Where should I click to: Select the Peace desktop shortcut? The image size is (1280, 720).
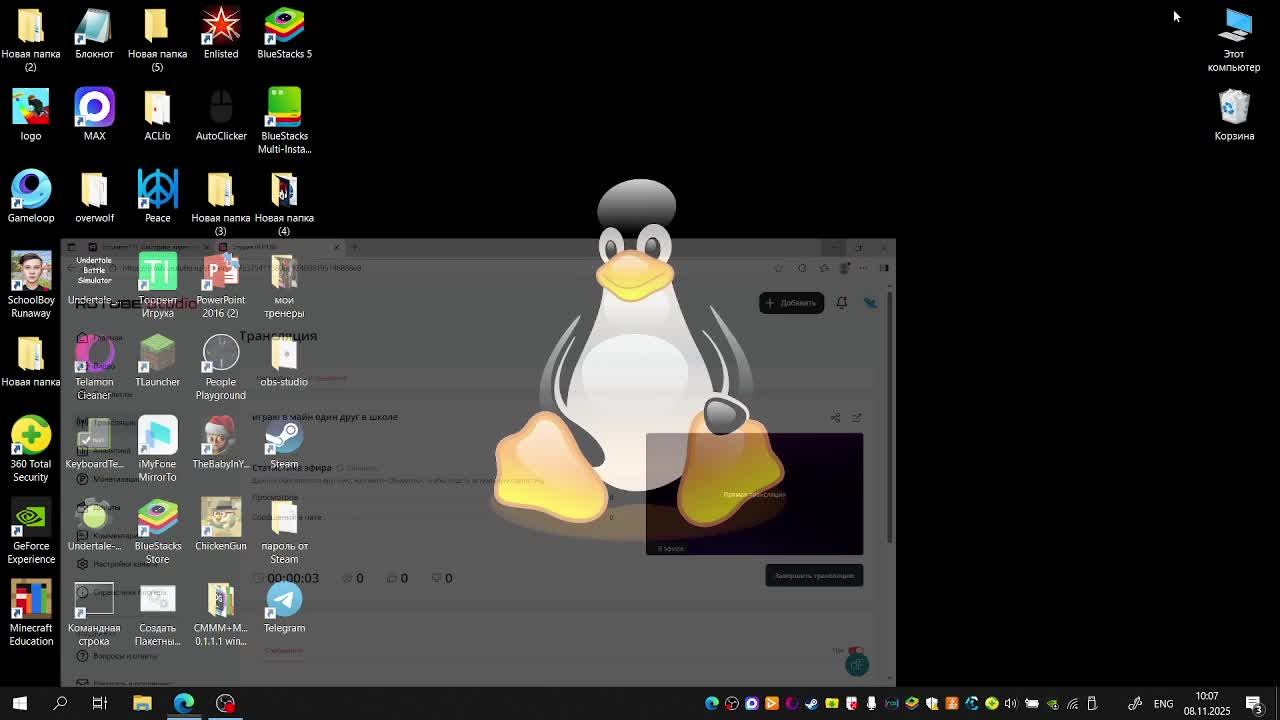(157, 197)
